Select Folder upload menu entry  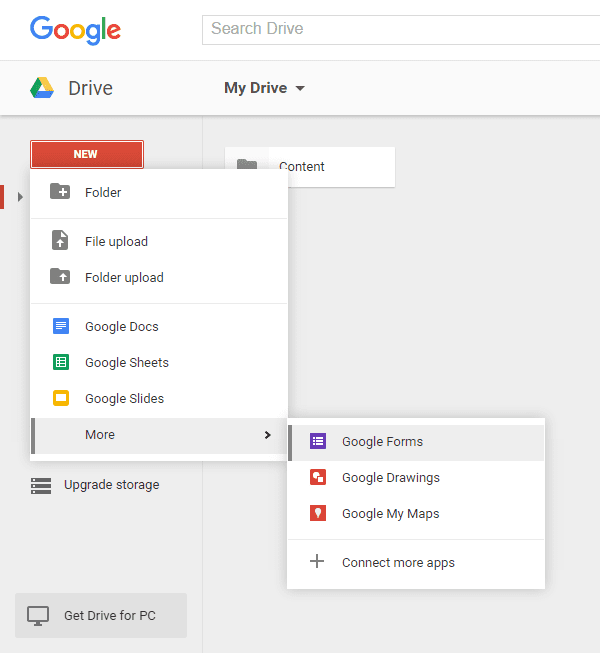159,277
